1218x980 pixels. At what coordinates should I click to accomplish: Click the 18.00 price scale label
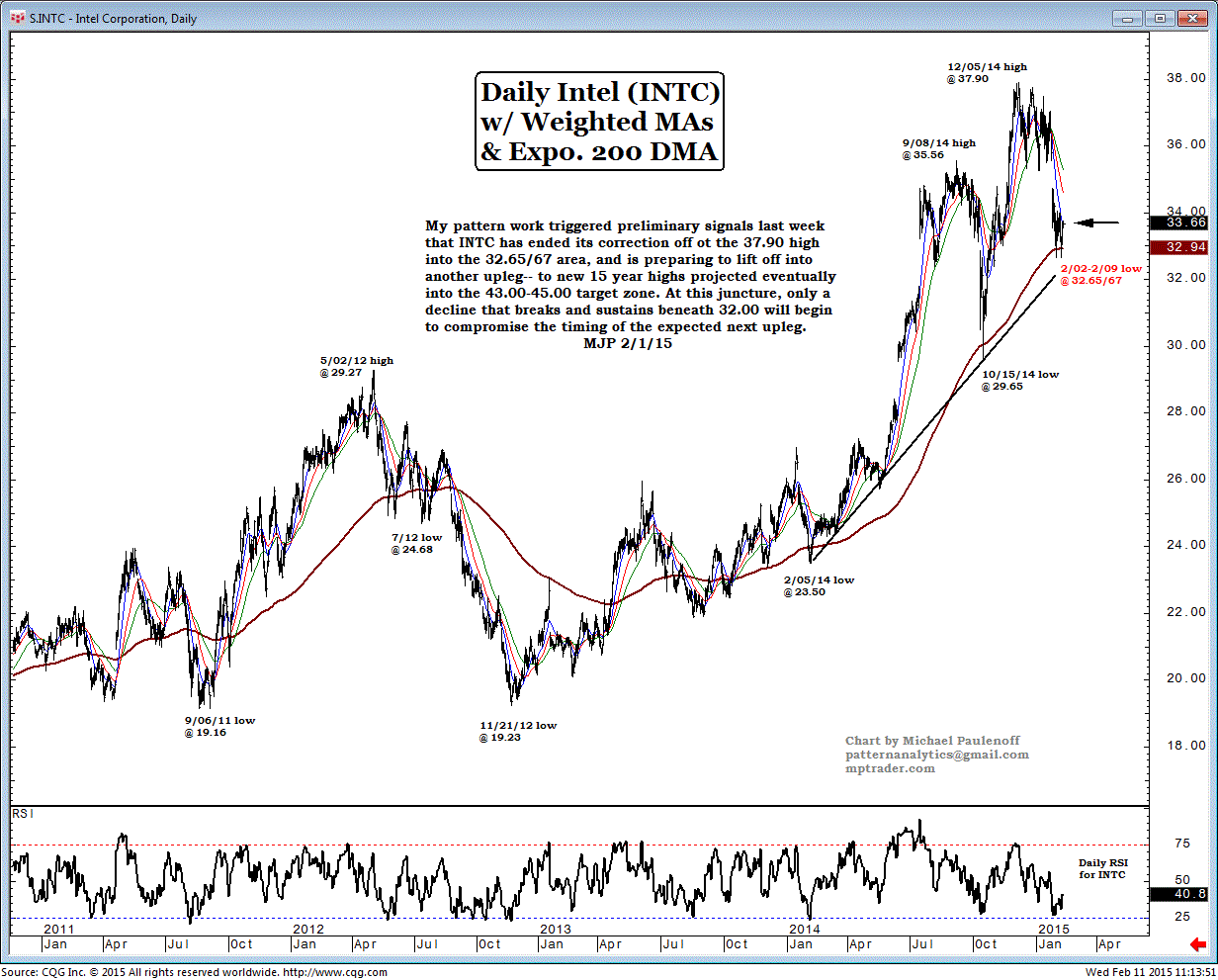[1185, 746]
